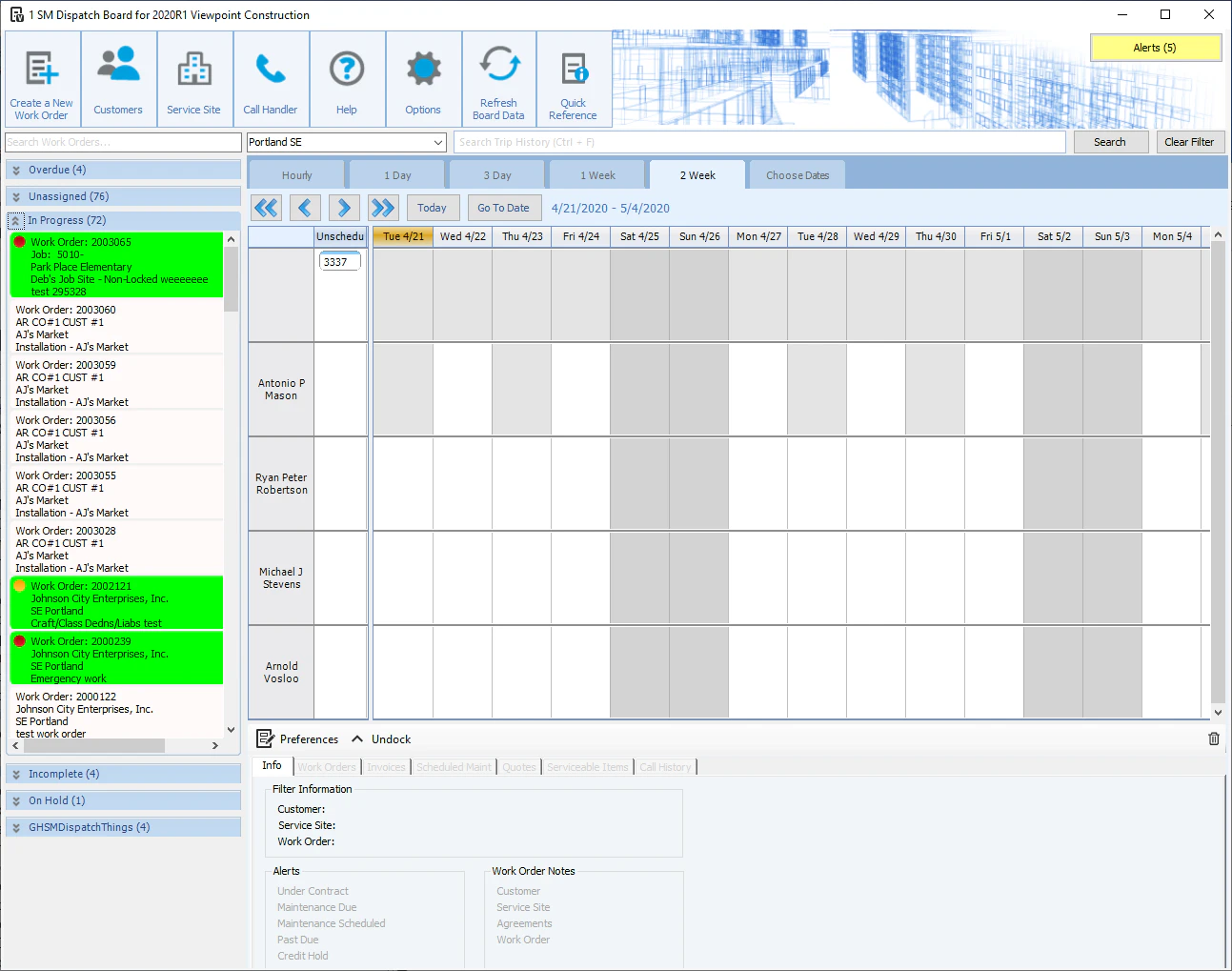The height and width of the screenshot is (971, 1232).
Task: Jump back with double-left arrow button
Action: tap(267, 208)
